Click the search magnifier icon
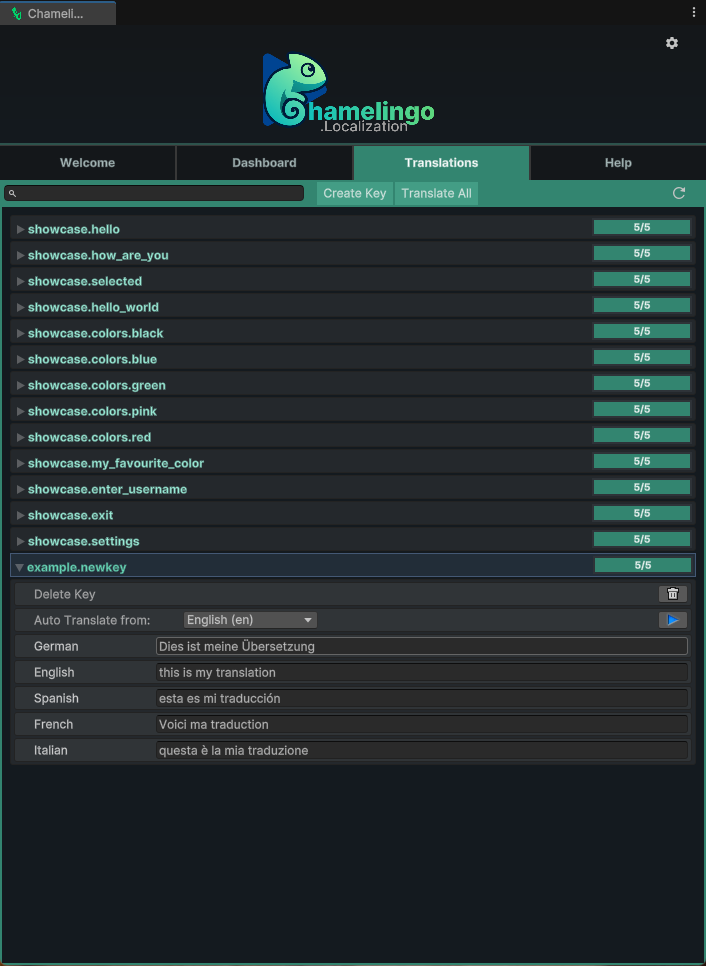This screenshot has height=966, width=706. [12, 193]
